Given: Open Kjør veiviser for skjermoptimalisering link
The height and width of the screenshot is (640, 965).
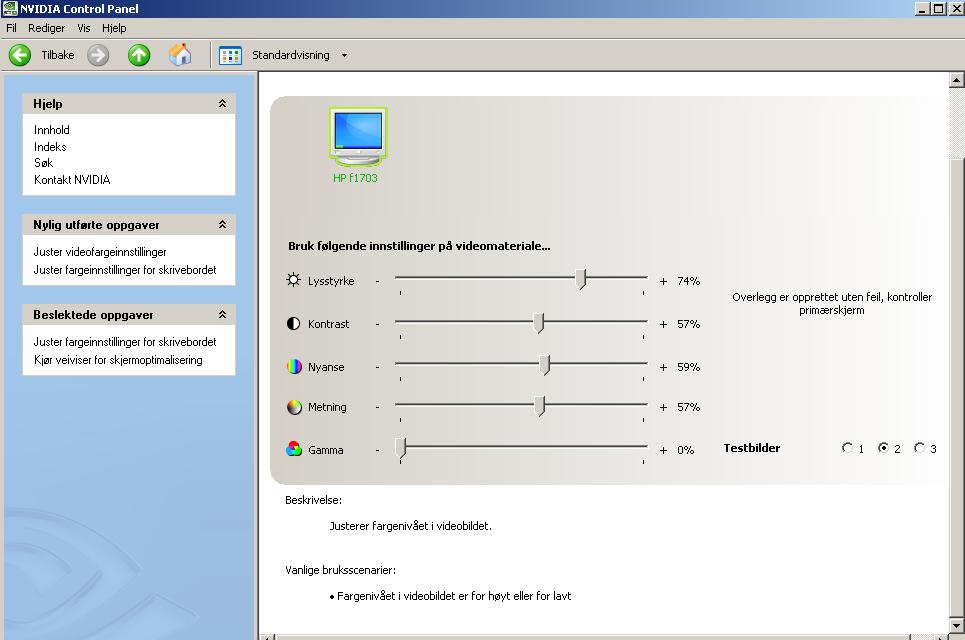Looking at the screenshot, I should [118, 360].
